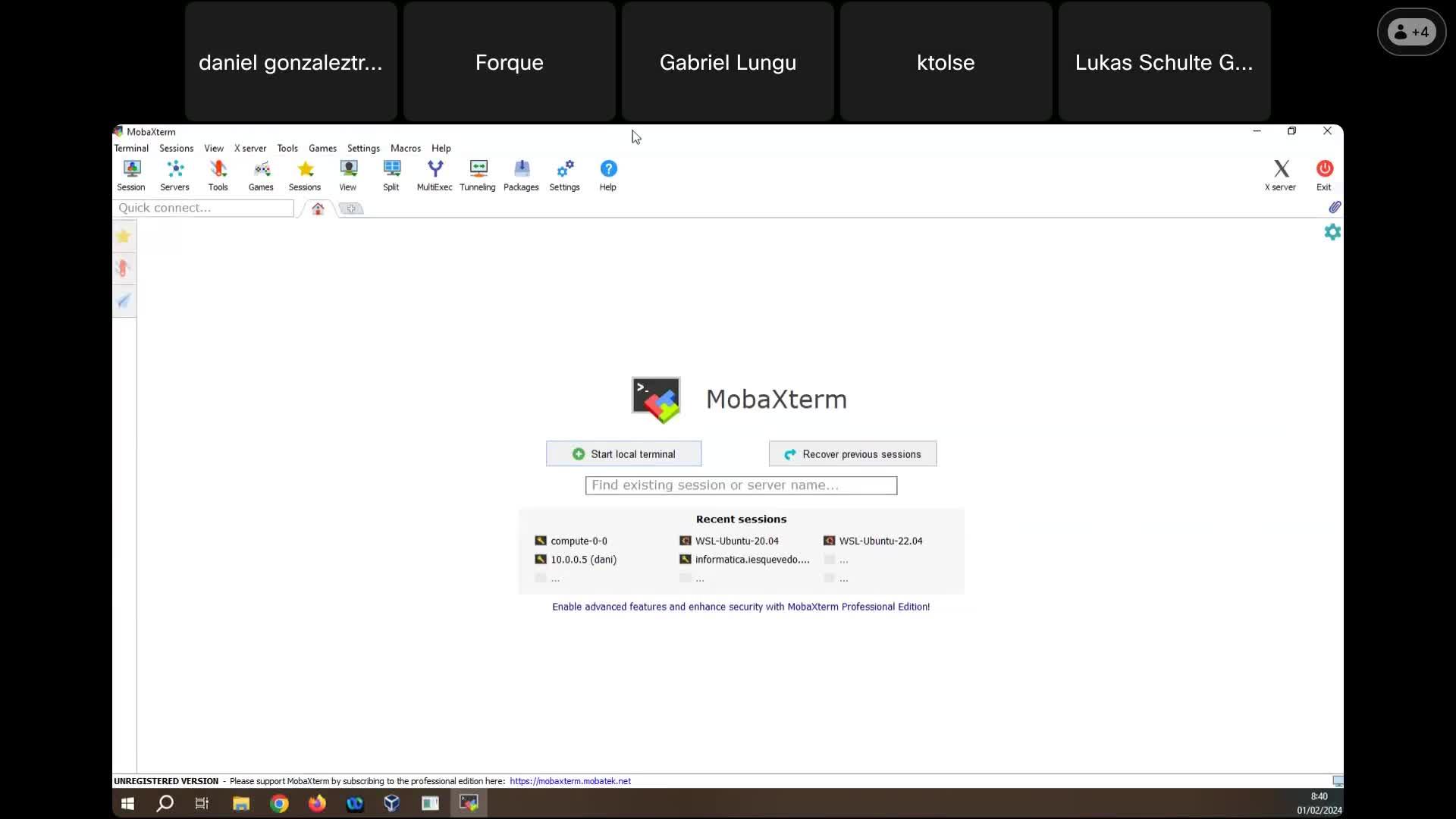Click the Session toolbar icon
The height and width of the screenshot is (819, 1456).
tap(131, 174)
